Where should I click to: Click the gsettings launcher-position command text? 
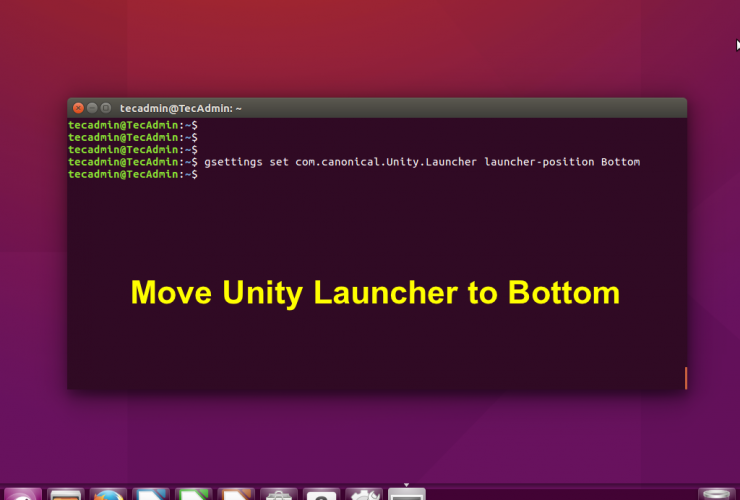tap(421, 161)
